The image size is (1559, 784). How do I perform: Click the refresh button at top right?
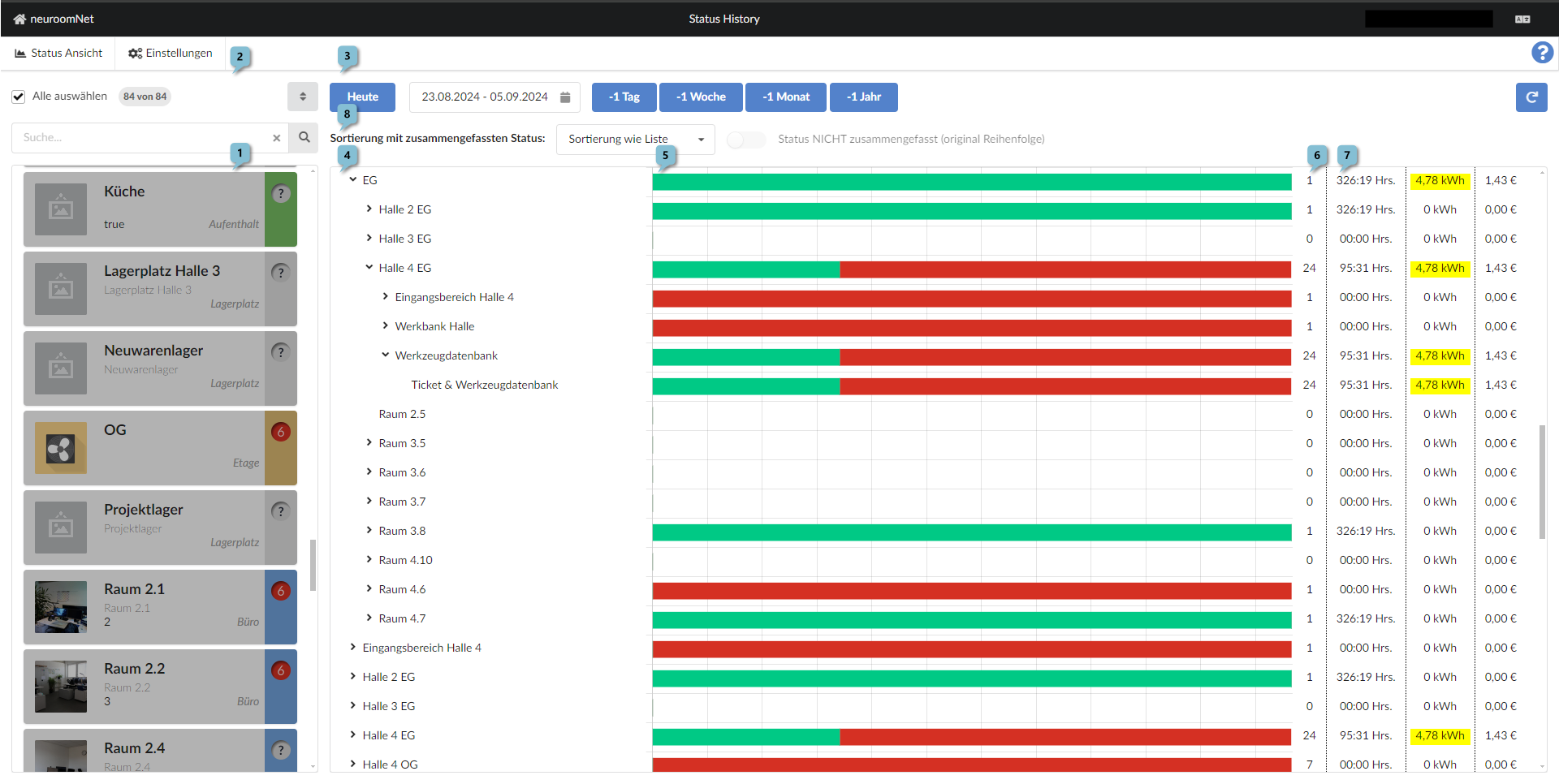(x=1531, y=97)
